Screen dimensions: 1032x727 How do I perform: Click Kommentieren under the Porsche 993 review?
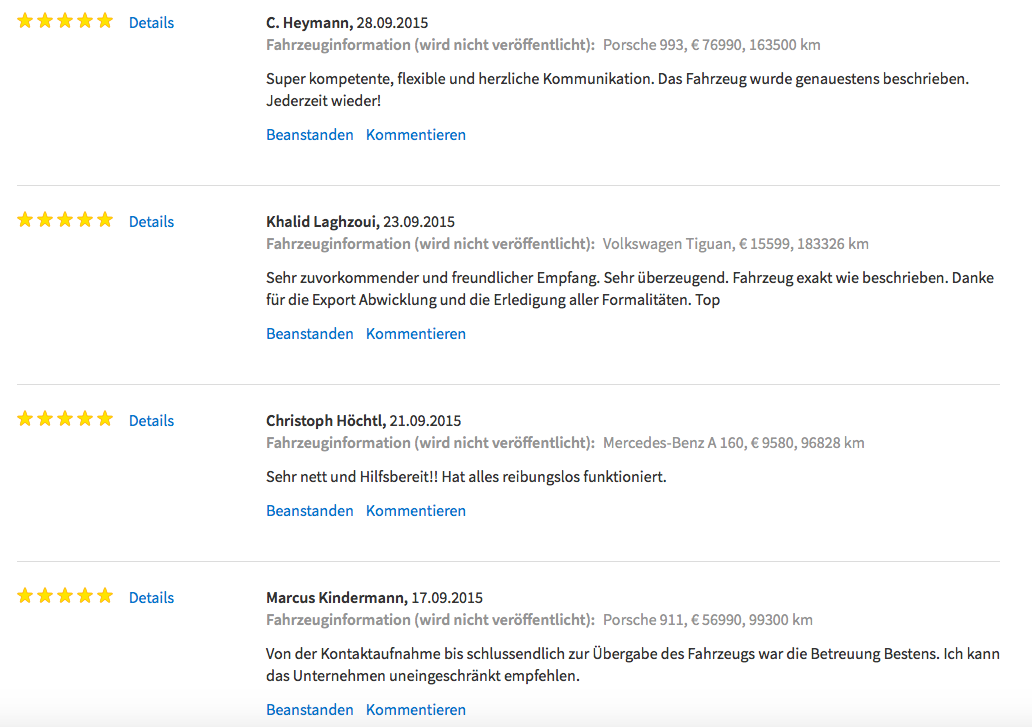[416, 134]
